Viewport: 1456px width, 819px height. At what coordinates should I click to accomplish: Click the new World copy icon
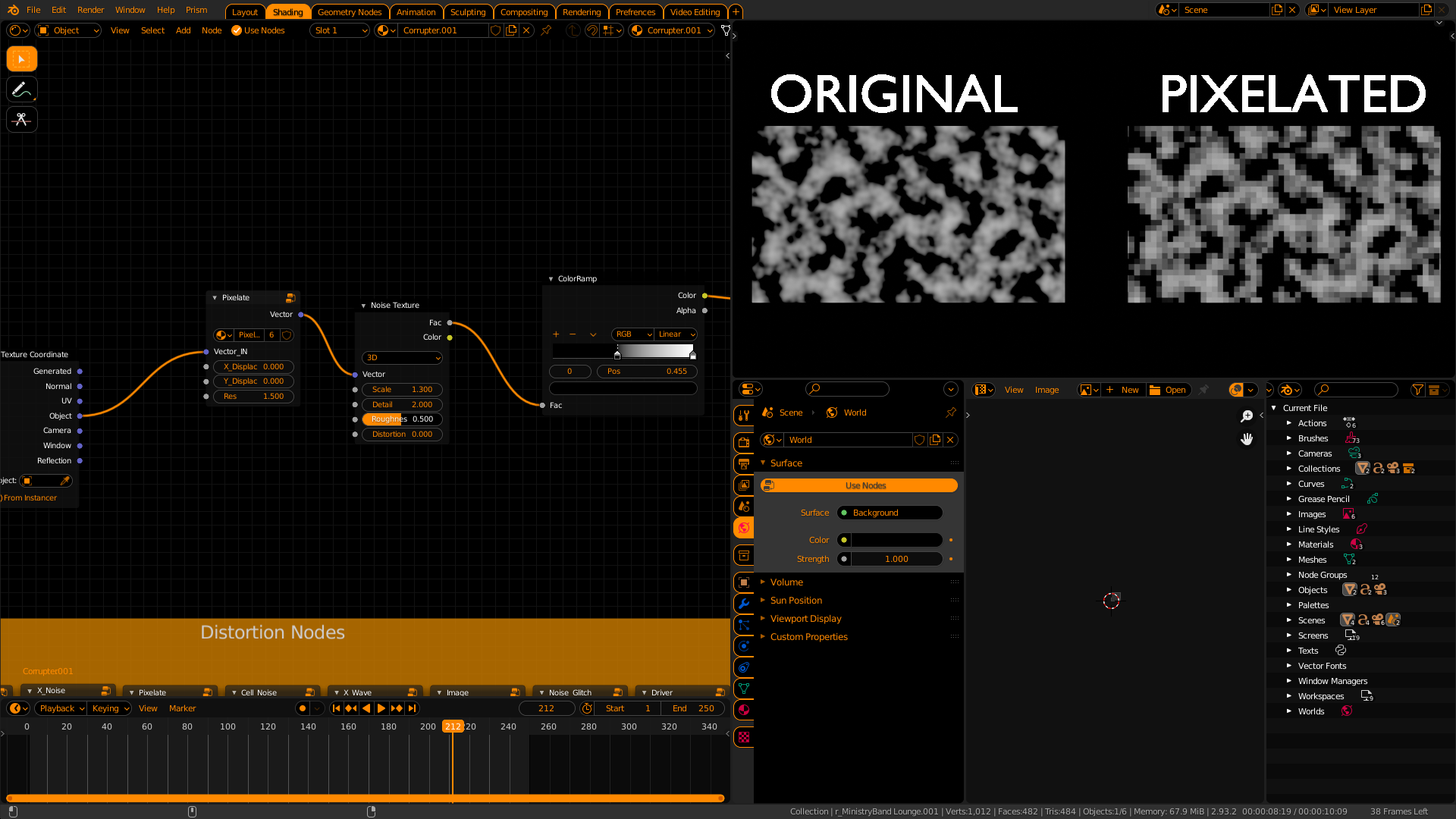point(935,440)
